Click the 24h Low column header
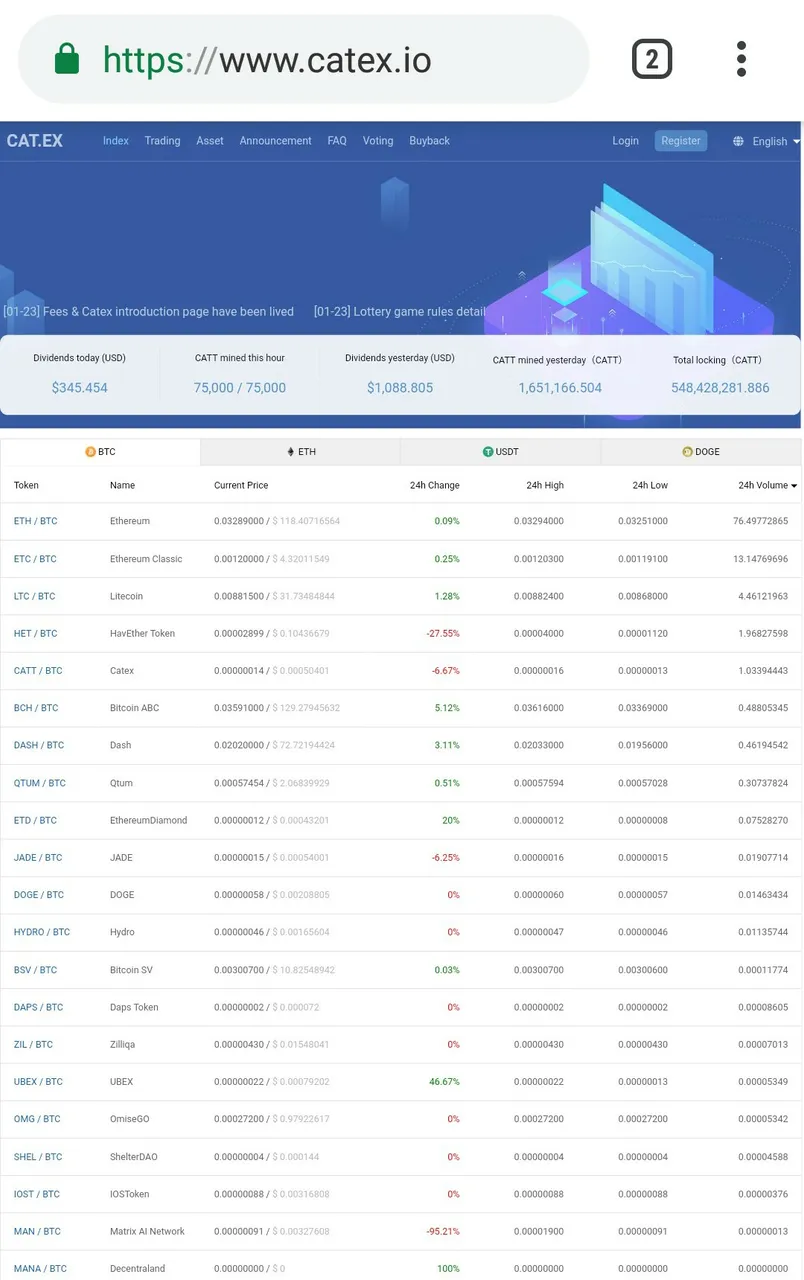 [x=650, y=486]
